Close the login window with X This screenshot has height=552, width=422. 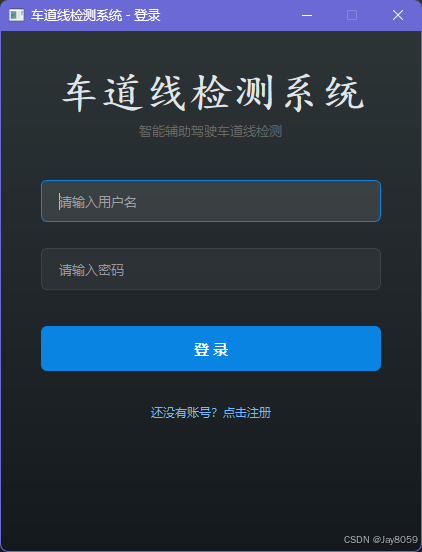pyautogui.click(x=398, y=15)
